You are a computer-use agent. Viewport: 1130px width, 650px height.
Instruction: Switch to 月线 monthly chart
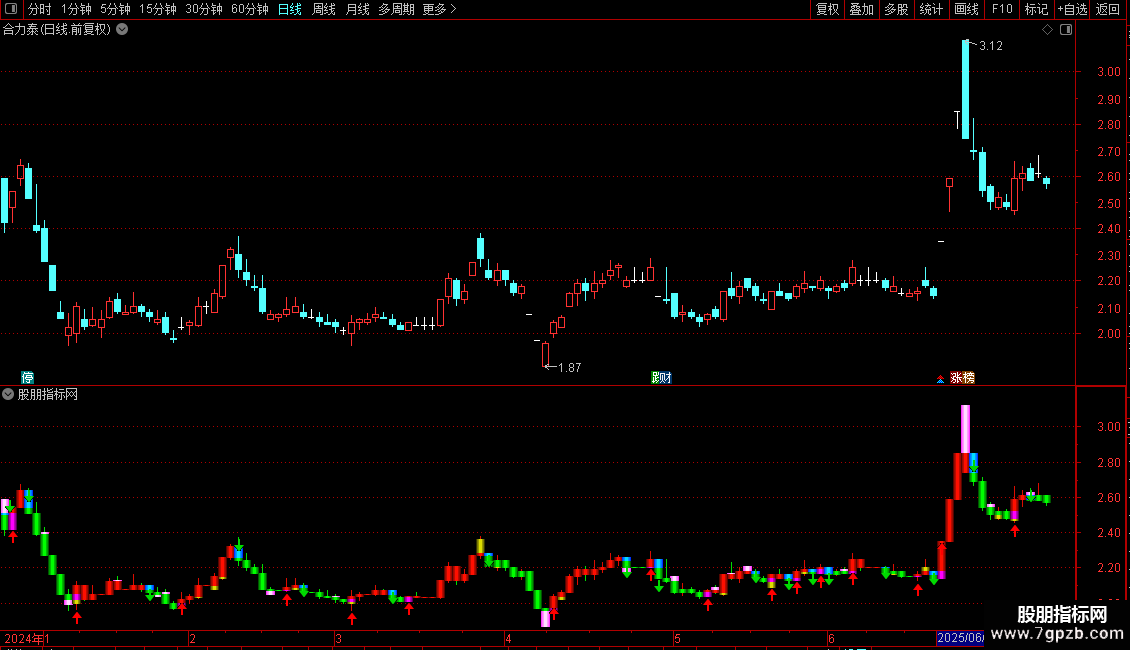357,9
